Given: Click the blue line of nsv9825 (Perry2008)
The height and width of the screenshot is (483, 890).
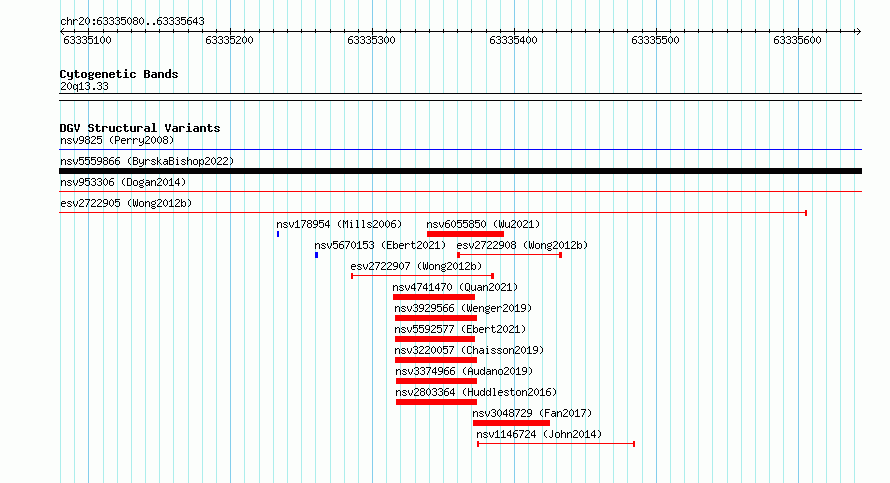Looking at the screenshot, I should pyautogui.click(x=460, y=150).
